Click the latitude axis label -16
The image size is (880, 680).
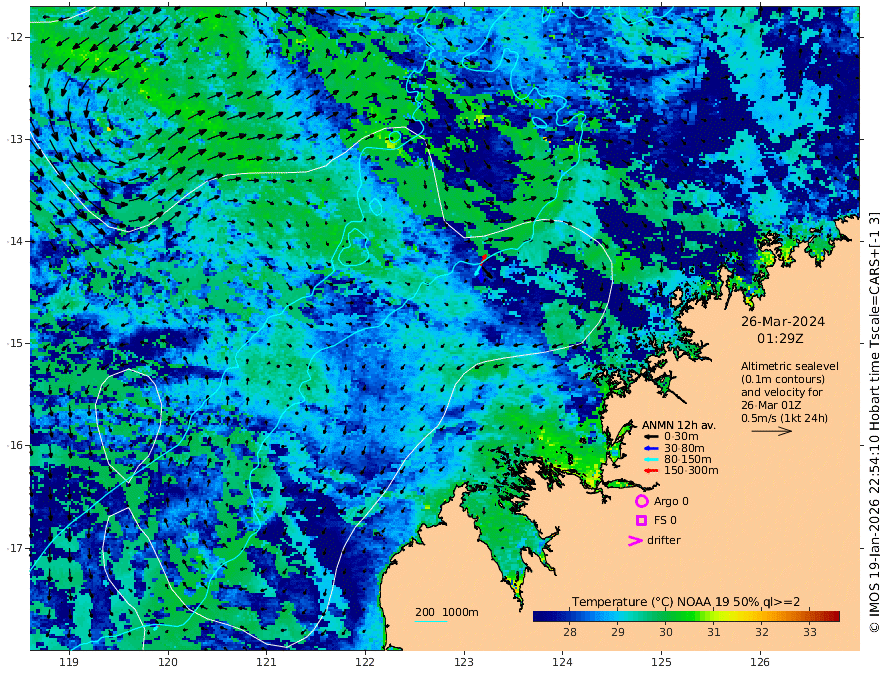coord(15,445)
